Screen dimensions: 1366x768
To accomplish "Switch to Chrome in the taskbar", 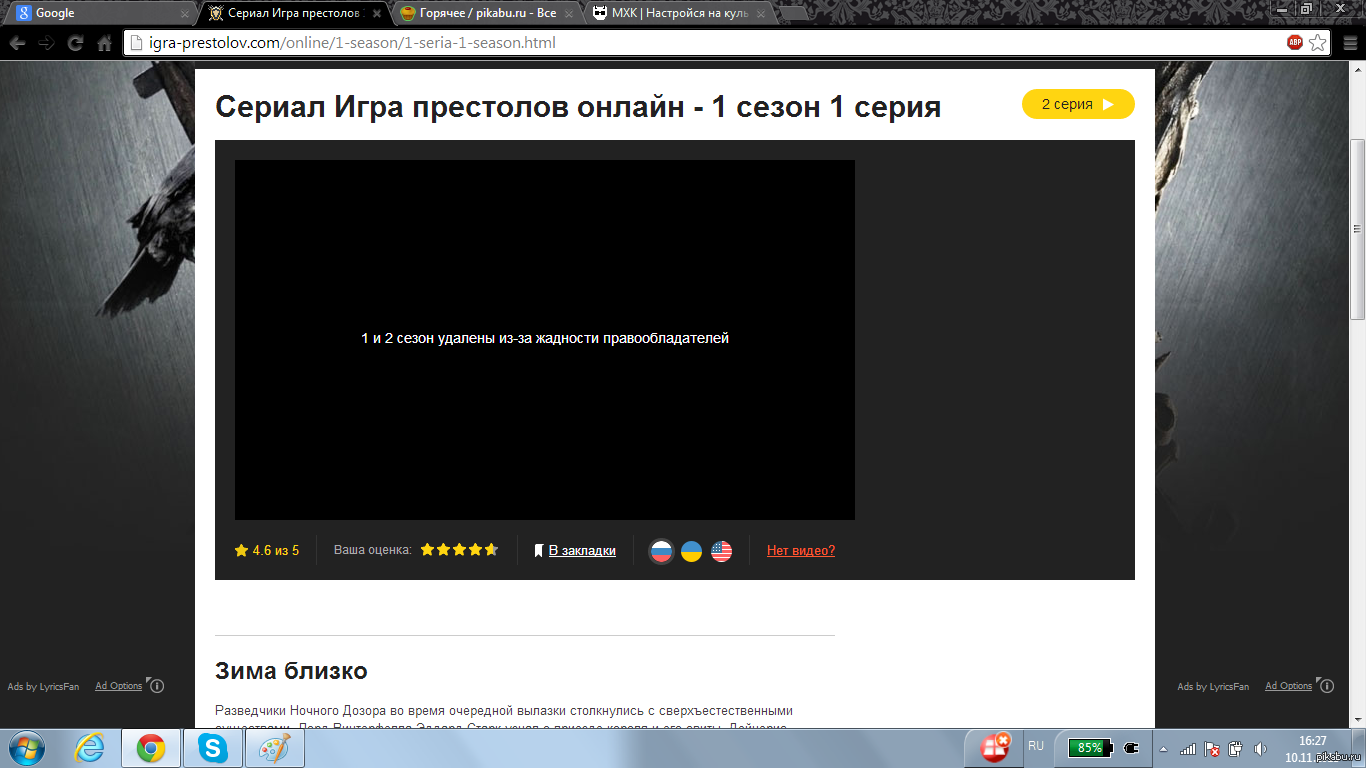I will pyautogui.click(x=151, y=748).
